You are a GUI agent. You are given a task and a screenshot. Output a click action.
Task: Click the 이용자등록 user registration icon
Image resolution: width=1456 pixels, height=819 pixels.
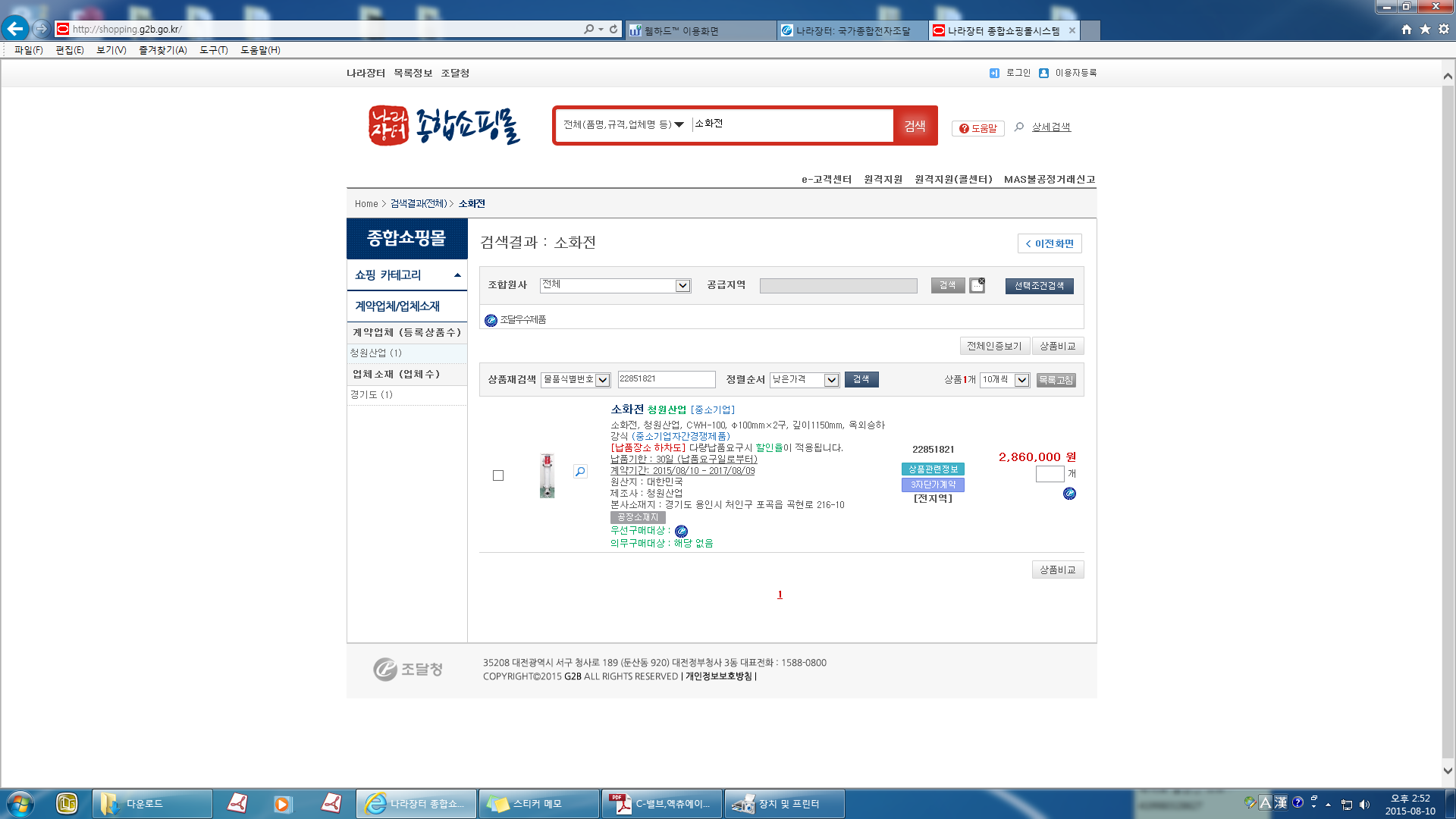(1043, 73)
